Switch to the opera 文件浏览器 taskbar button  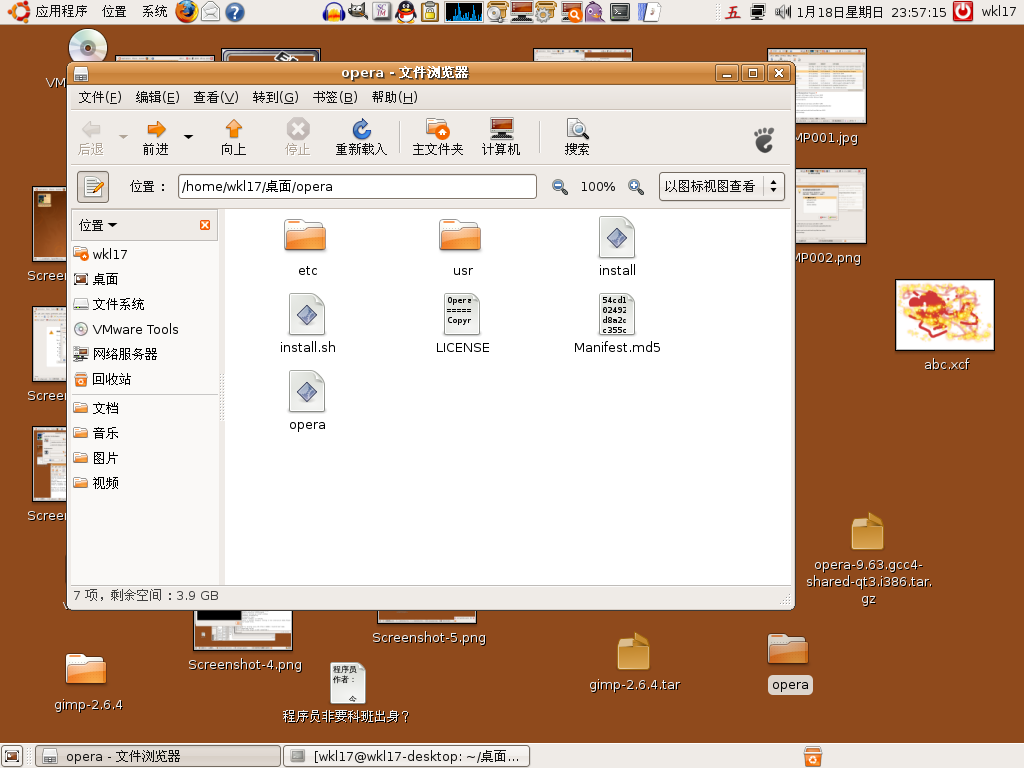(158, 756)
